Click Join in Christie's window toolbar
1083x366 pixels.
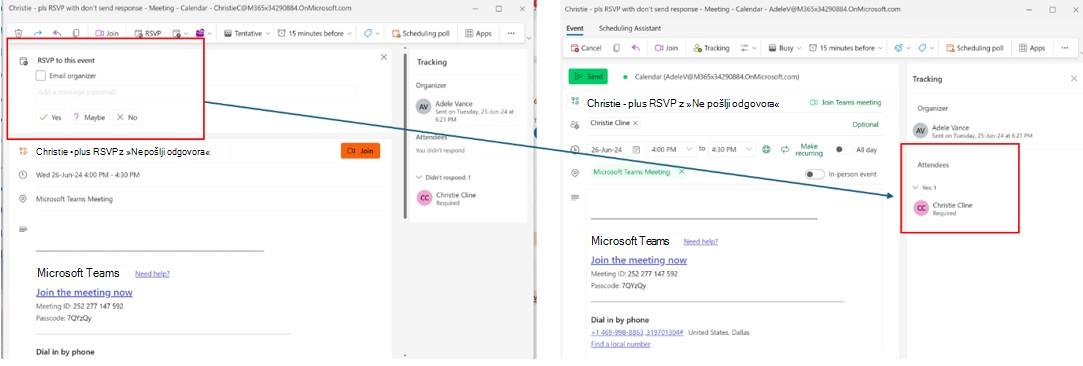pos(106,33)
